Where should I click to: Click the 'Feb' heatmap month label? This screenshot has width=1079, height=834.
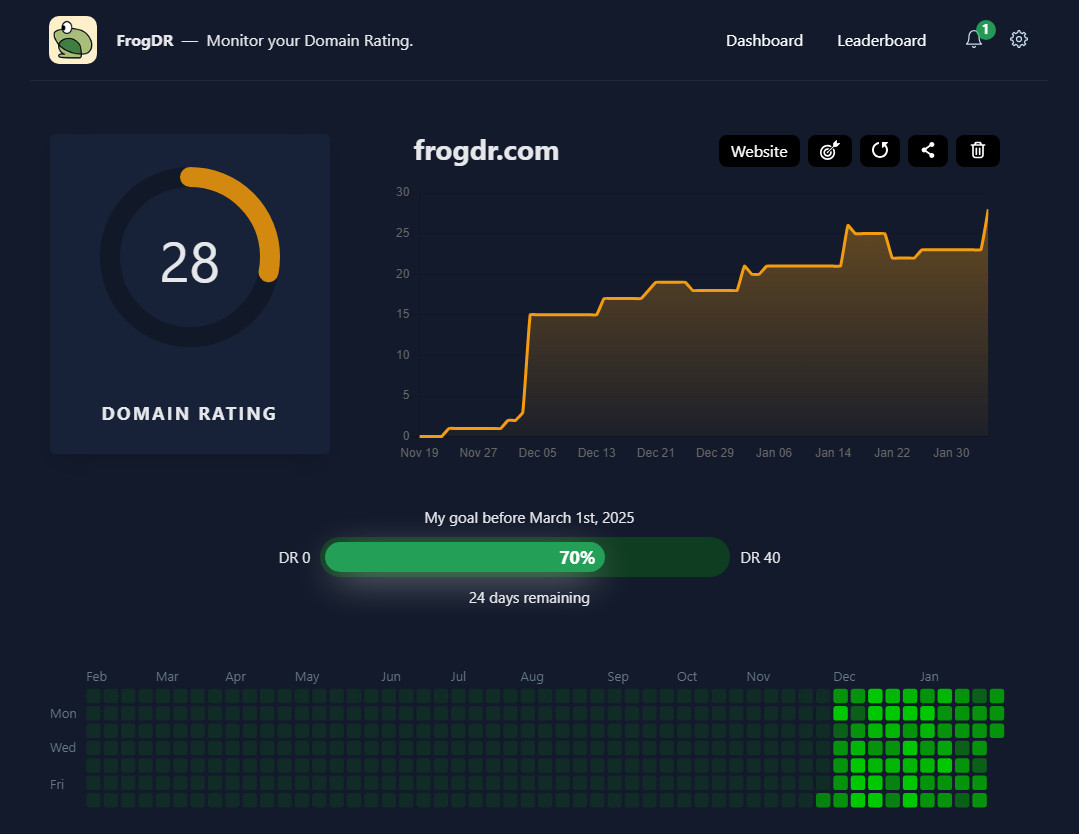tap(96, 676)
